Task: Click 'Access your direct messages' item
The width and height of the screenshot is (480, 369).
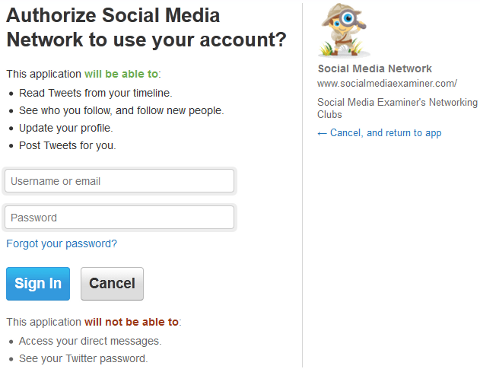Action: [x=90, y=341]
